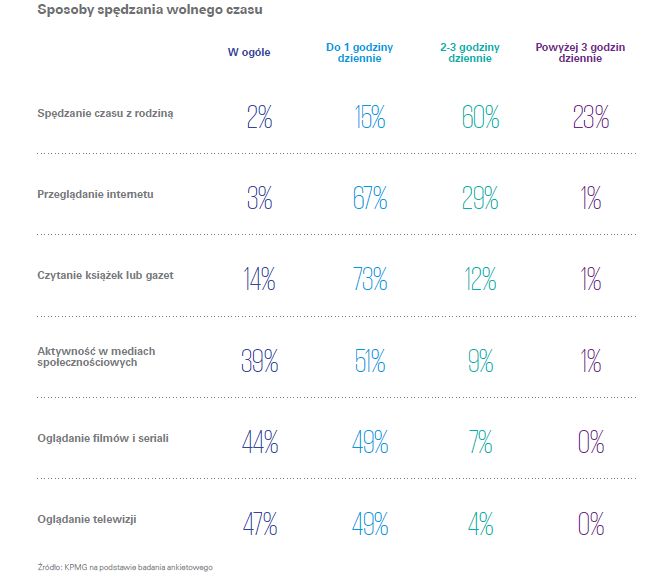Screen dimensions: 647x580
Task: Click the 44% value for films and series
Action: (259, 443)
